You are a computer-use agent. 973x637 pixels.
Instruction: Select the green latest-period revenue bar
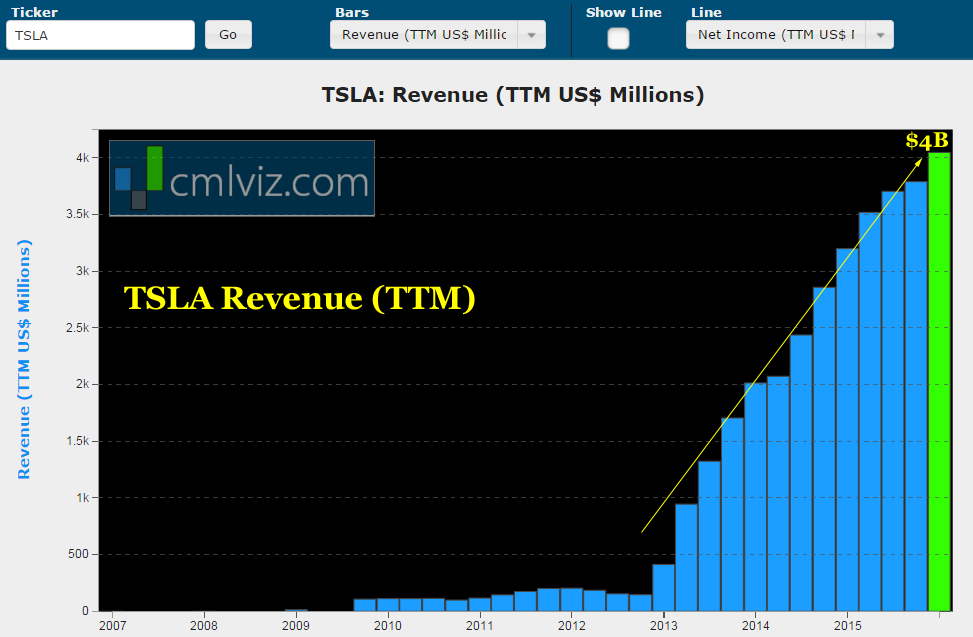939,381
